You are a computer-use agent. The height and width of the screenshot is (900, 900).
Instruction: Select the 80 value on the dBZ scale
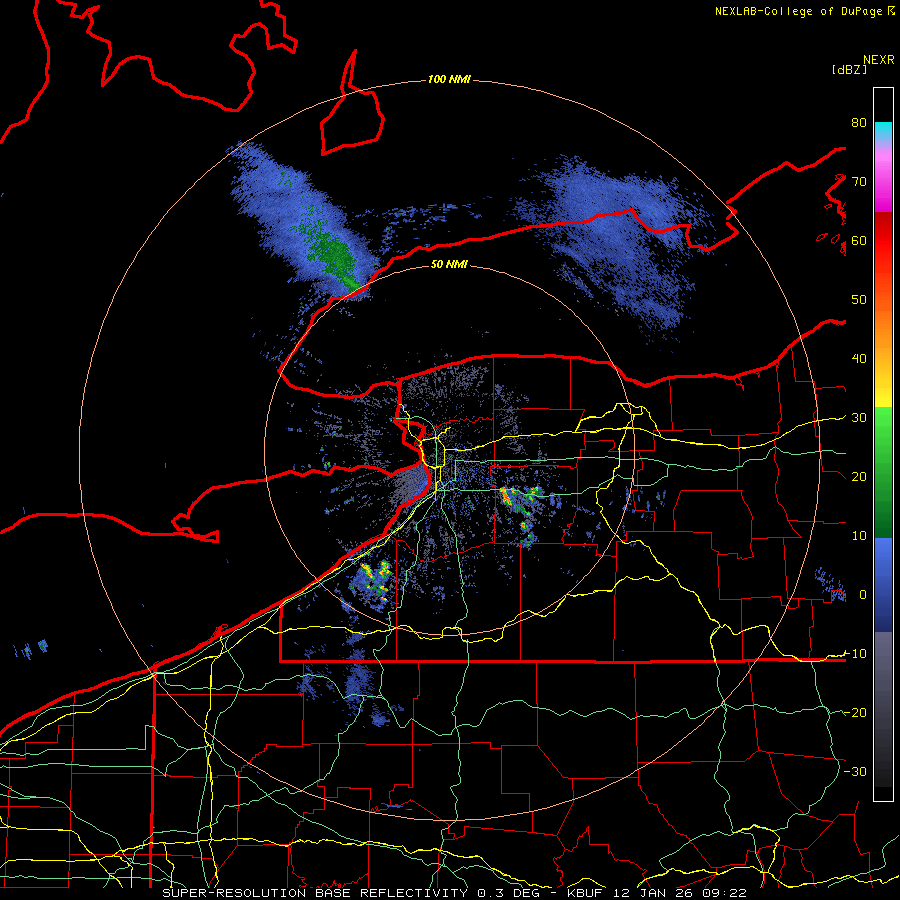coord(859,122)
